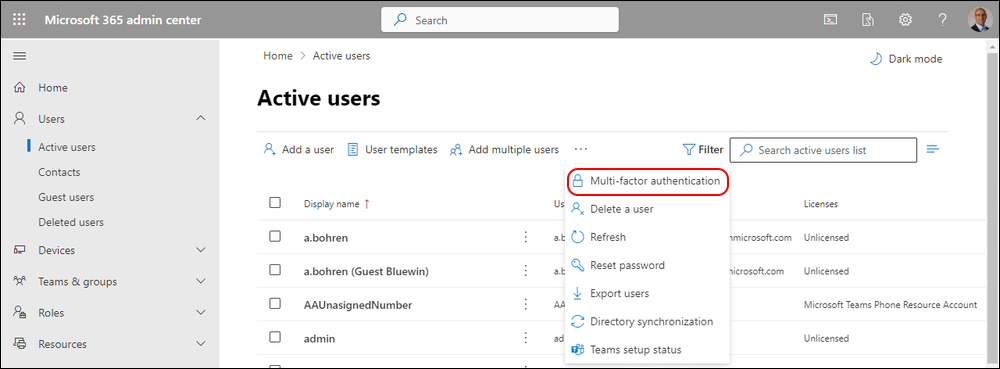Viewport: 1000px width, 369px height.
Task: Open the account profile picture
Action: pyautogui.click(x=980, y=20)
